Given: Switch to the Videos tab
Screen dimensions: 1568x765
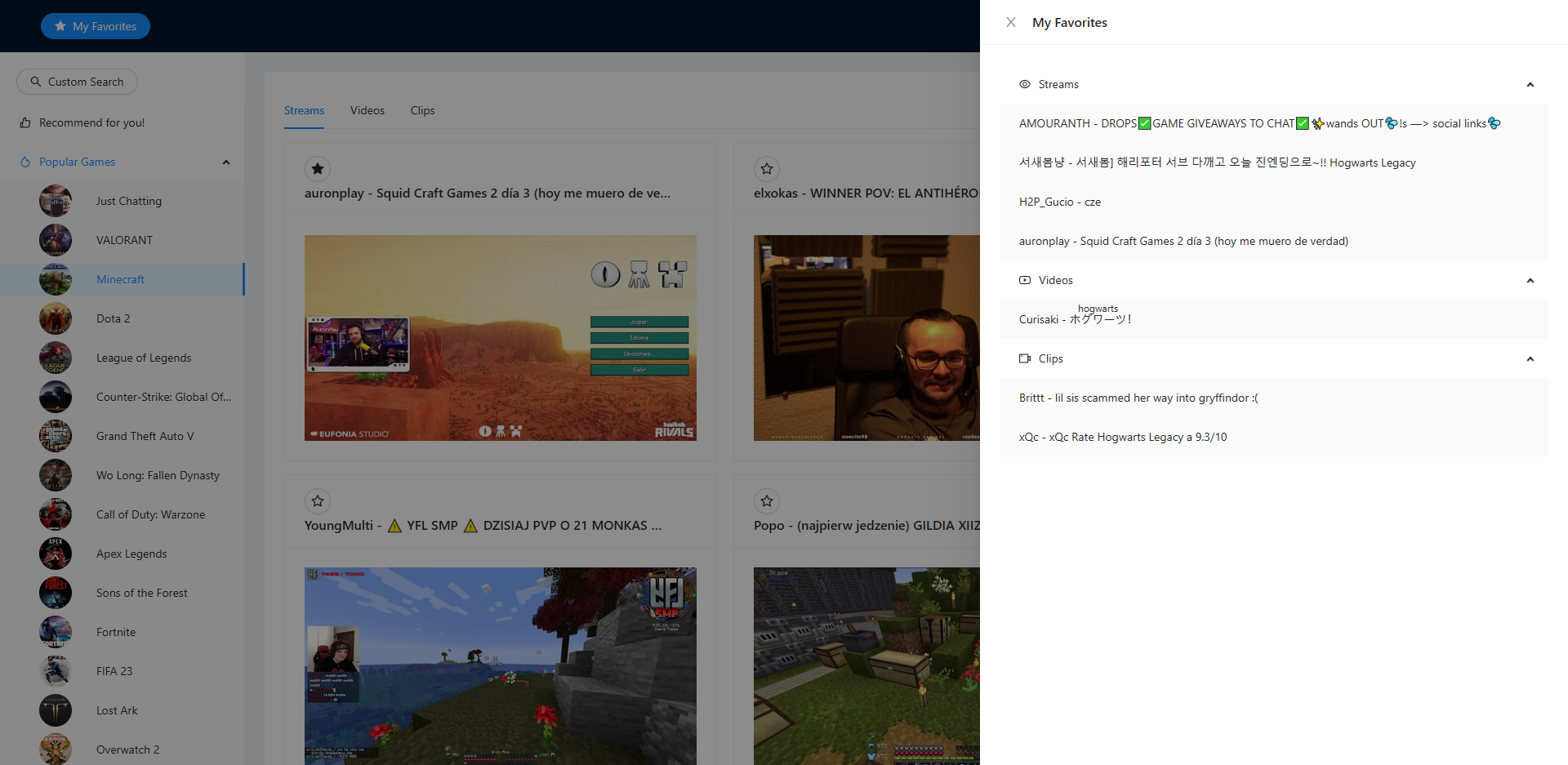Looking at the screenshot, I should pyautogui.click(x=367, y=110).
